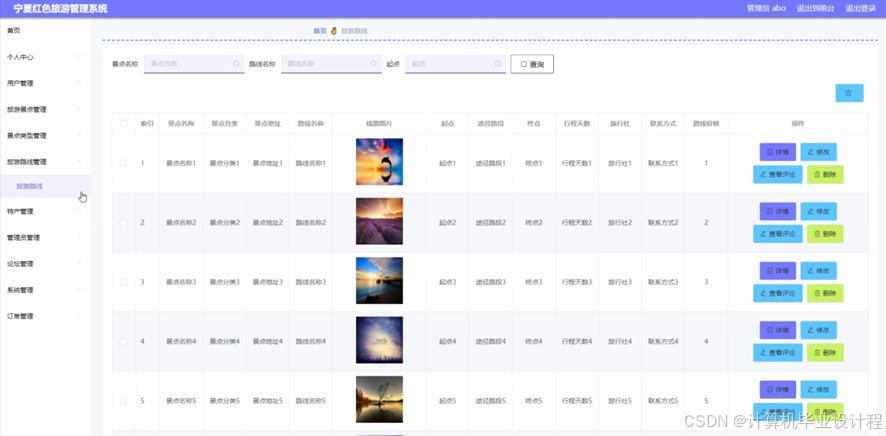The image size is (886, 436).
Task: Open the seaside dusk route image in row 3
Action: tap(379, 280)
